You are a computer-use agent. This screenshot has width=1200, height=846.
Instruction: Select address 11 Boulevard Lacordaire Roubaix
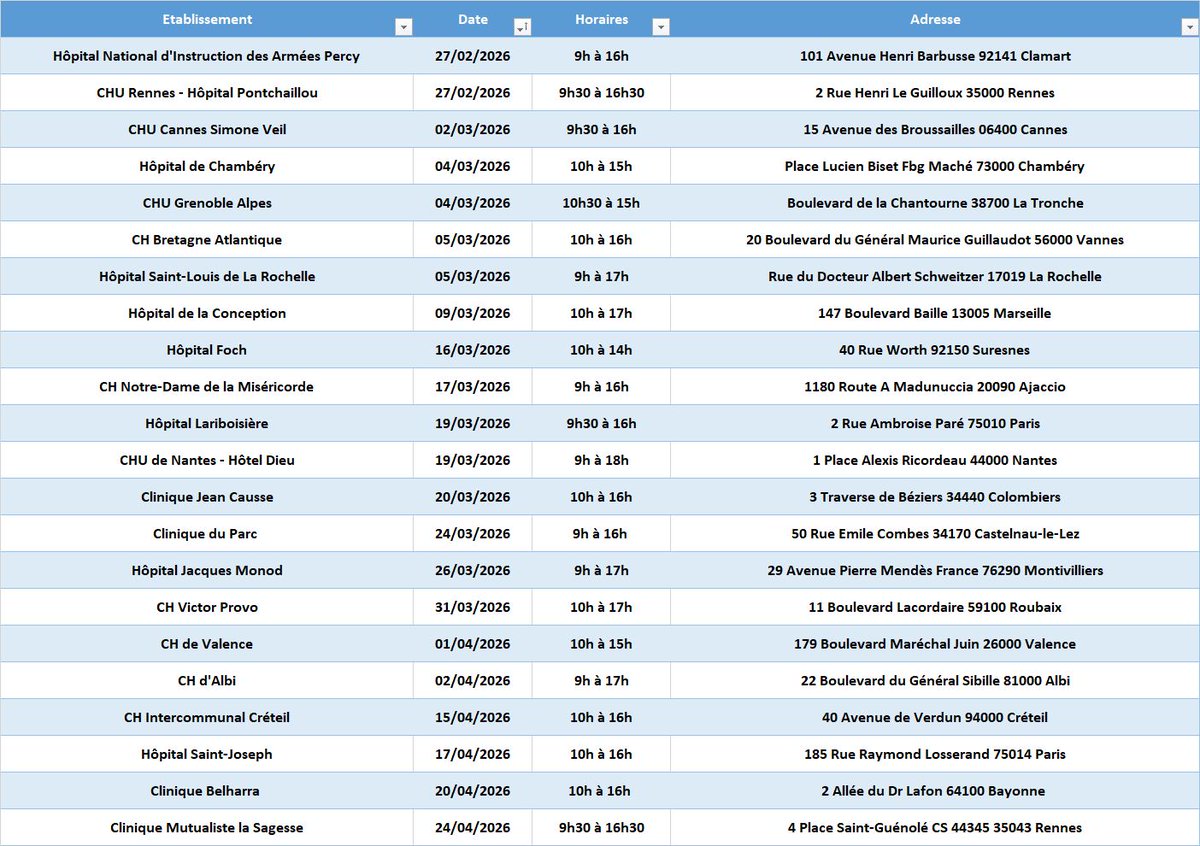pyautogui.click(x=935, y=607)
